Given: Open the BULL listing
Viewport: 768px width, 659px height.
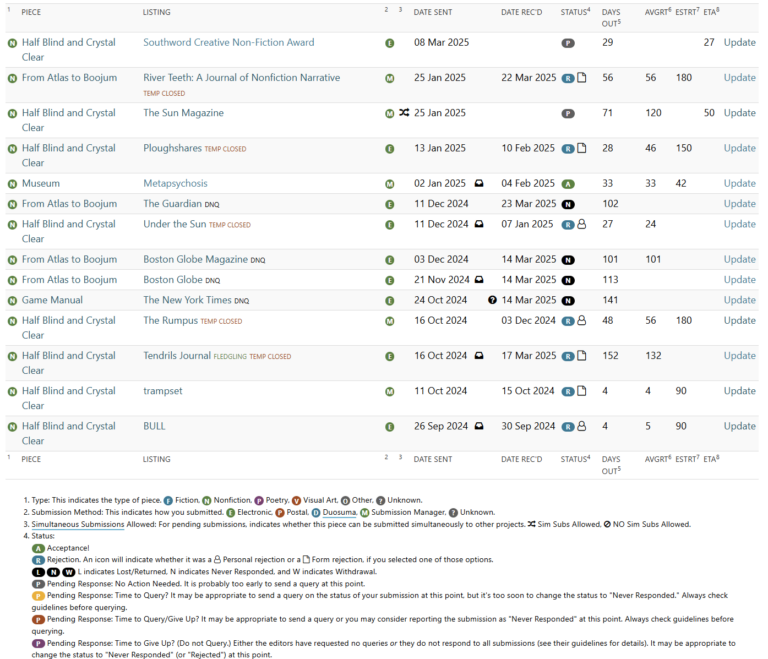Looking at the screenshot, I should pyautogui.click(x=154, y=427).
